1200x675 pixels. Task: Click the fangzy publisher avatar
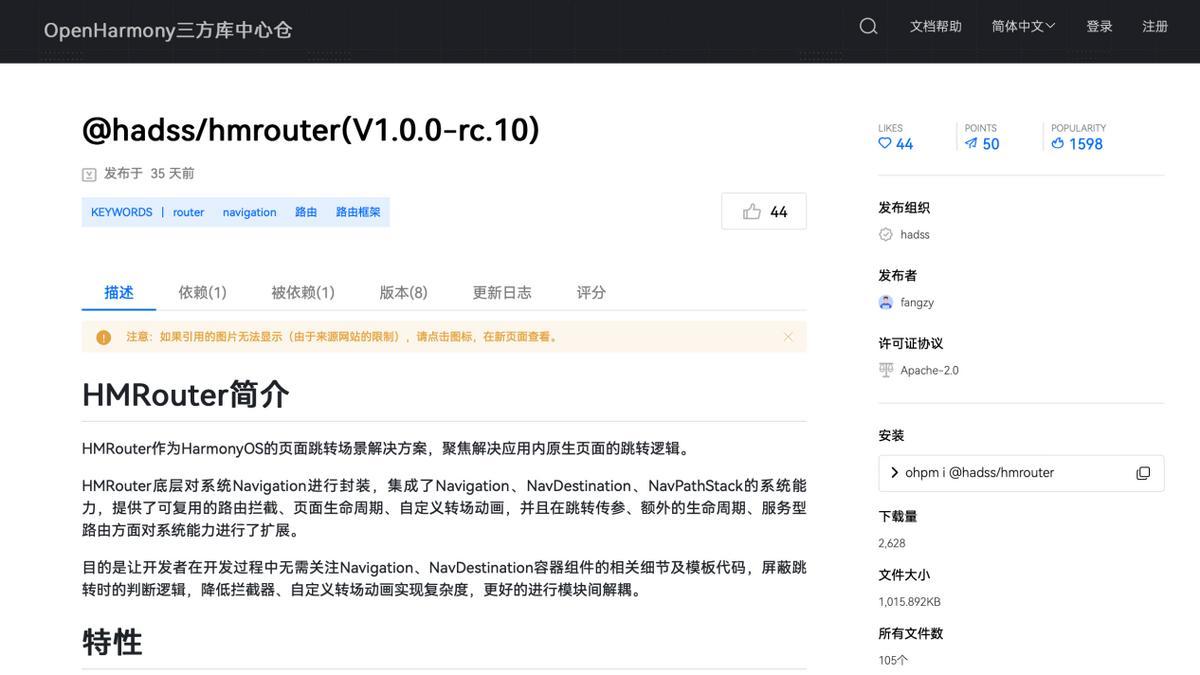click(885, 302)
